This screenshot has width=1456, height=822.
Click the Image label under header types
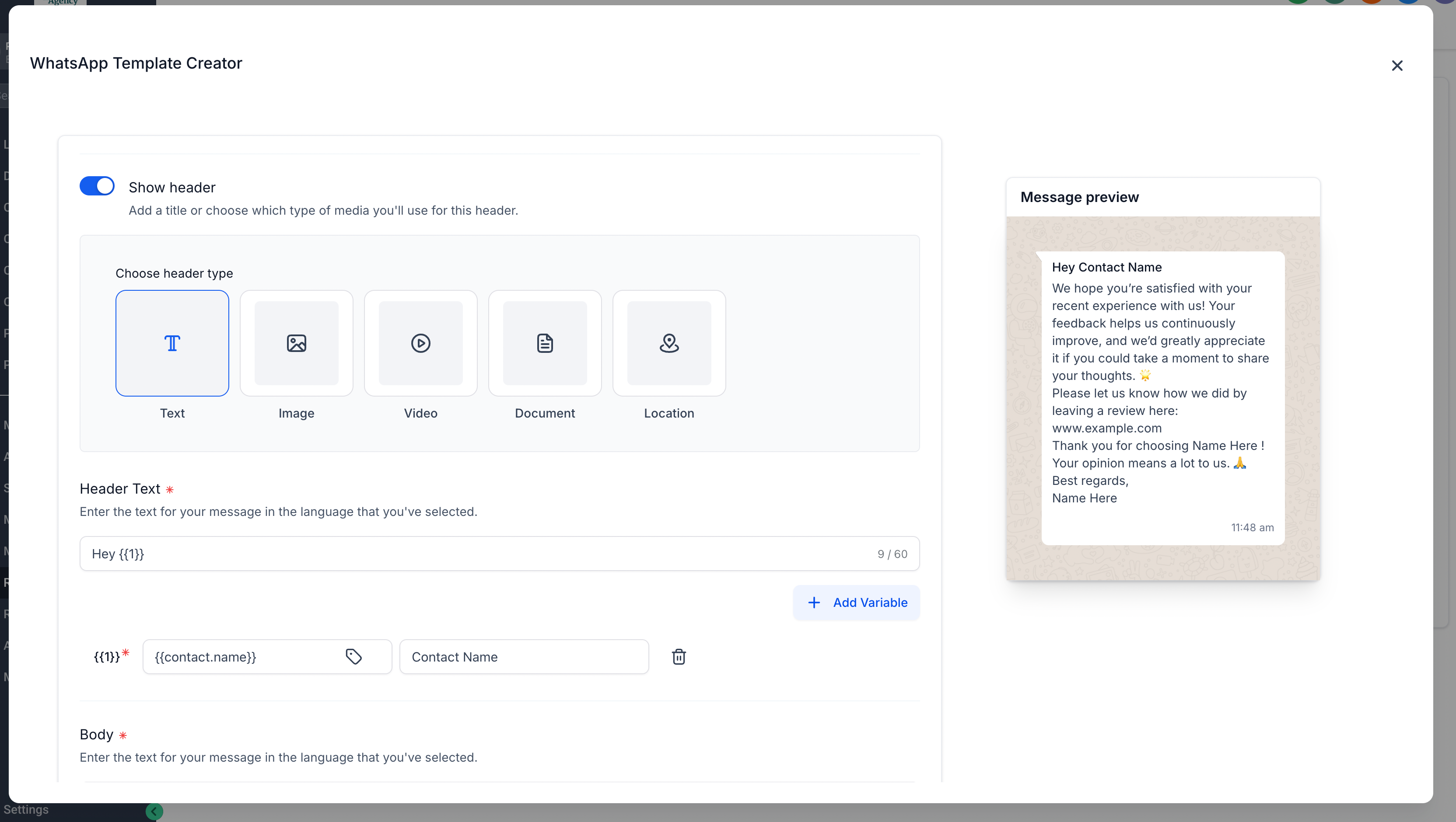click(296, 413)
